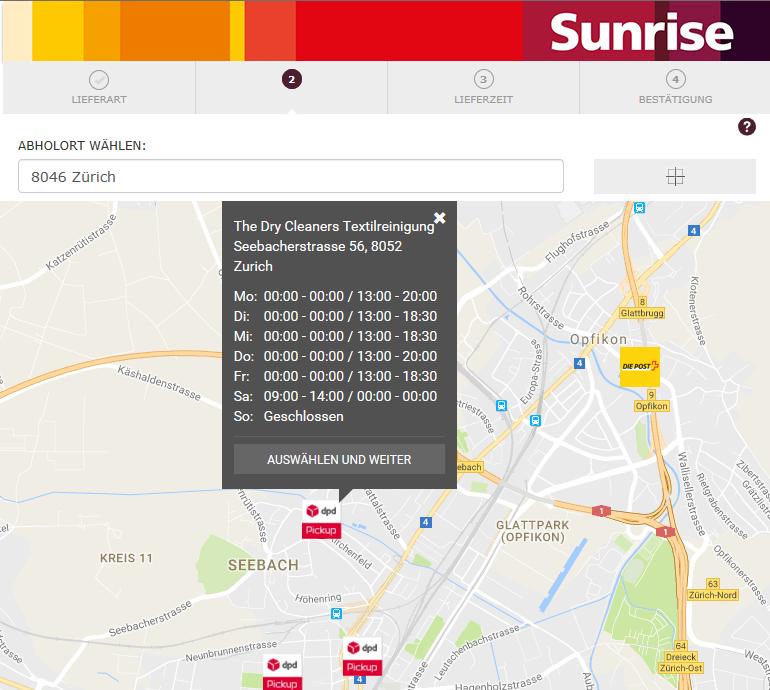The height and width of the screenshot is (690, 770).
Task: Click AUSWÄHLEN UND WEITER button
Action: 339,459
